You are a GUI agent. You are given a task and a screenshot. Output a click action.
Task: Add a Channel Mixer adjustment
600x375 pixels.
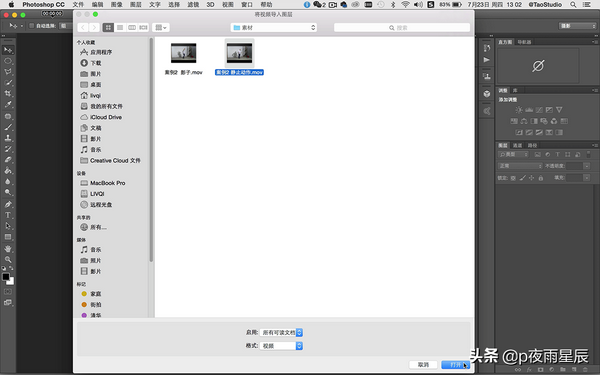pos(554,121)
